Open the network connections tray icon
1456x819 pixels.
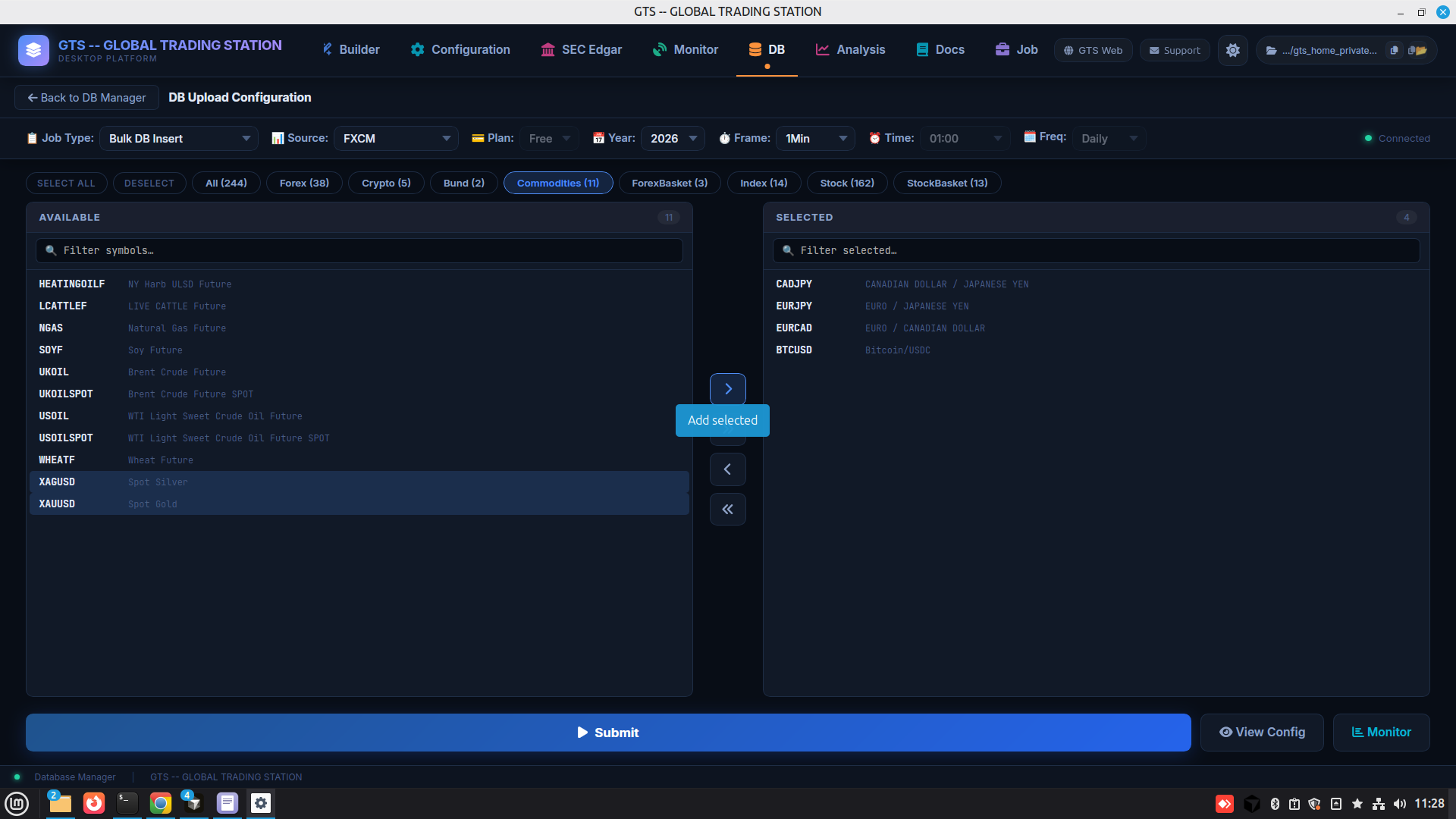1379,804
